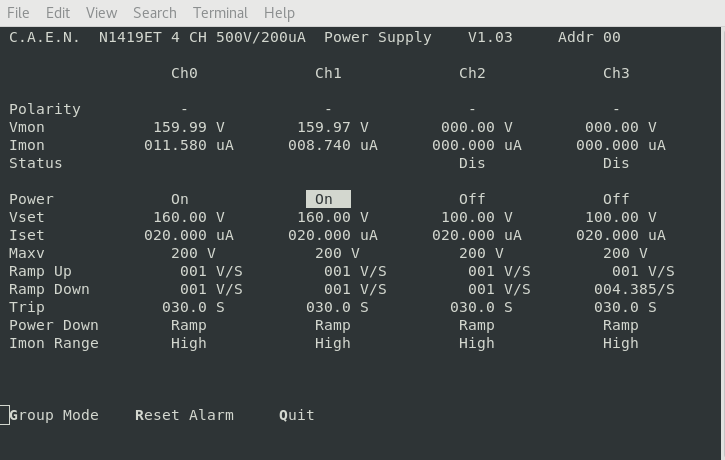Select Ch2 Vset value 100.00 V
Viewport: 725px width, 460px height.
tap(477, 217)
